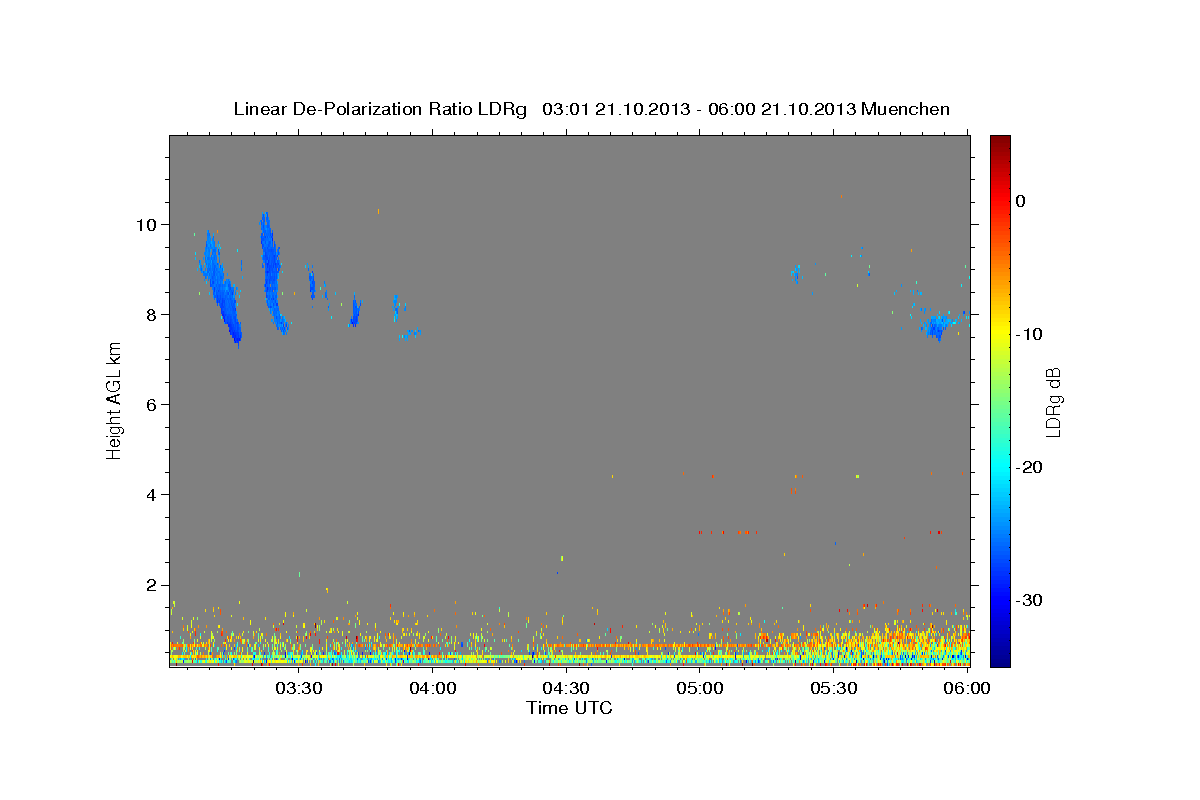The height and width of the screenshot is (800, 1200).
Task: Click the plot title text "Linear De-Polarization Ratio LDRg"
Action: (x=379, y=109)
